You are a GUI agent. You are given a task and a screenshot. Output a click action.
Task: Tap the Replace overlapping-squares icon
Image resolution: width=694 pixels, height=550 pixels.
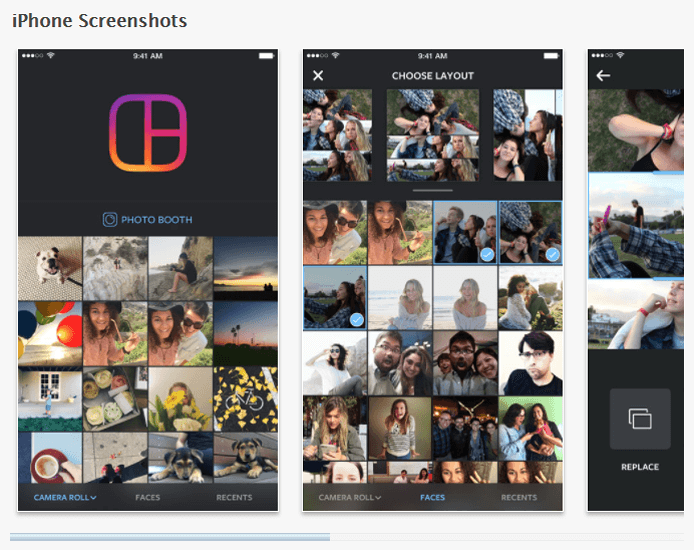(640, 419)
